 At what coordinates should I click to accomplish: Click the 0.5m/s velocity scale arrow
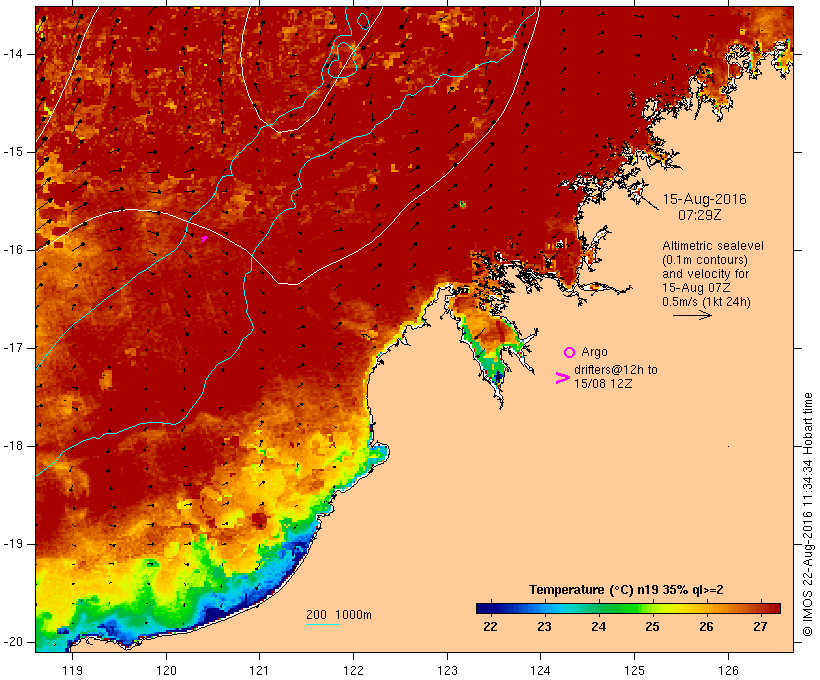(692, 315)
